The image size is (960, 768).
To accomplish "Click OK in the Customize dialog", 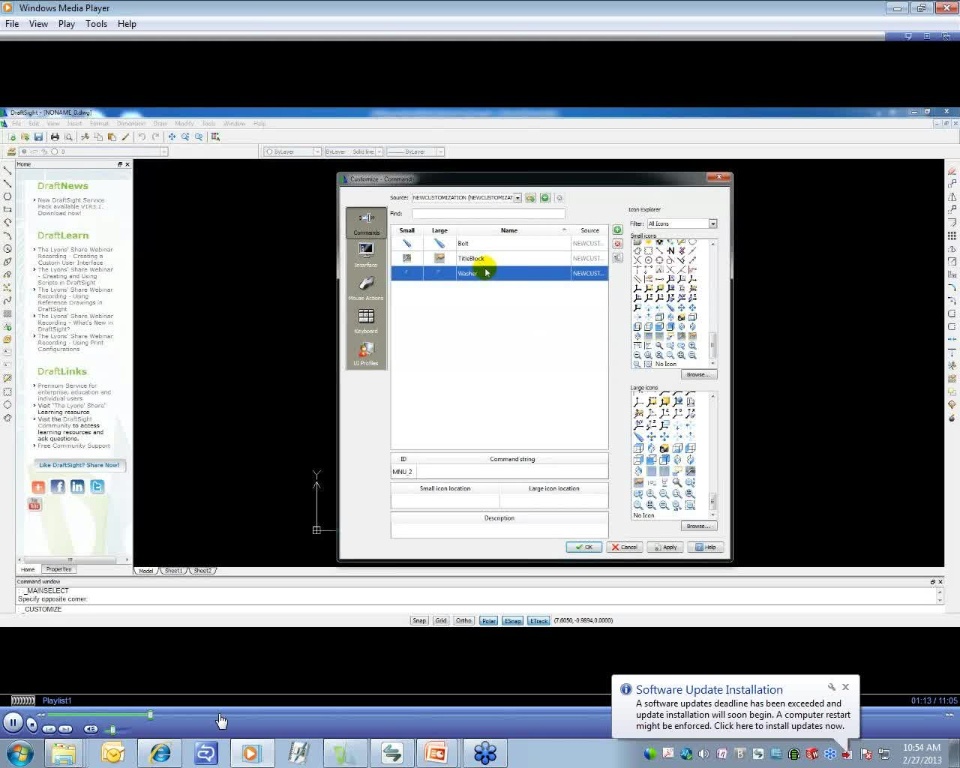I will [584, 547].
